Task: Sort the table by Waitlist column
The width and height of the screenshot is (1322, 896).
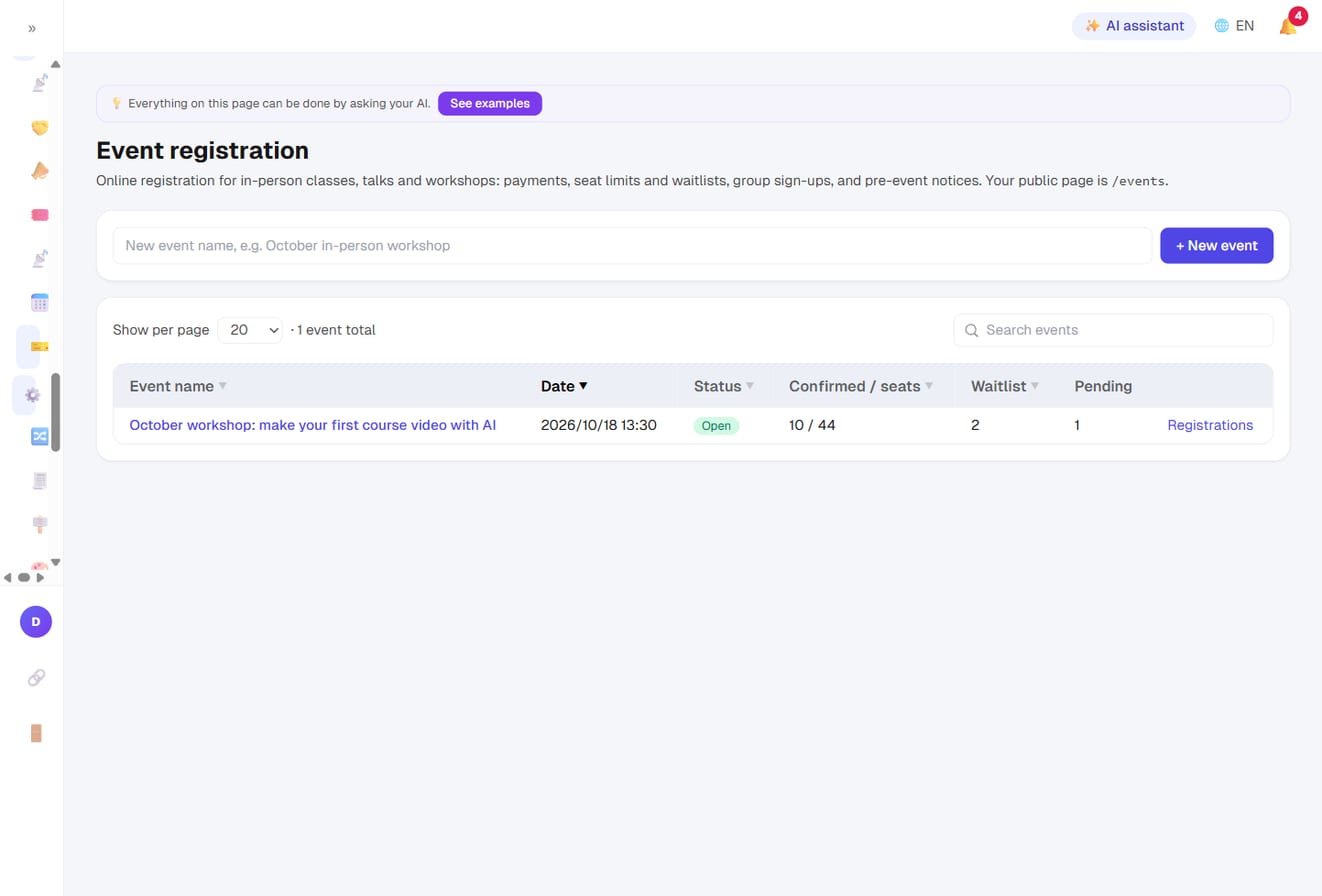Action: coord(1005,386)
